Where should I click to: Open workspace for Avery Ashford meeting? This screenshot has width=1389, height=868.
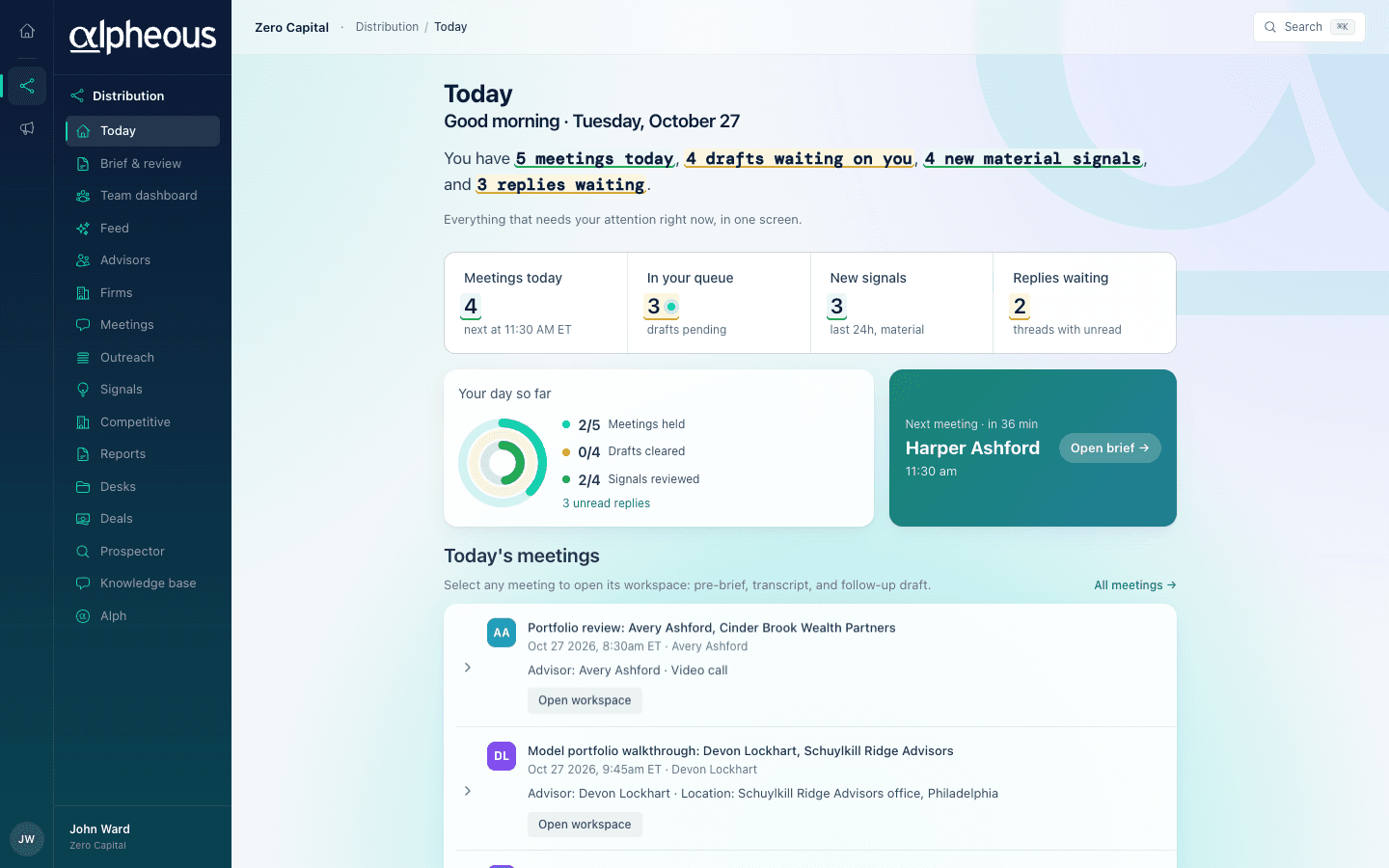tap(585, 701)
